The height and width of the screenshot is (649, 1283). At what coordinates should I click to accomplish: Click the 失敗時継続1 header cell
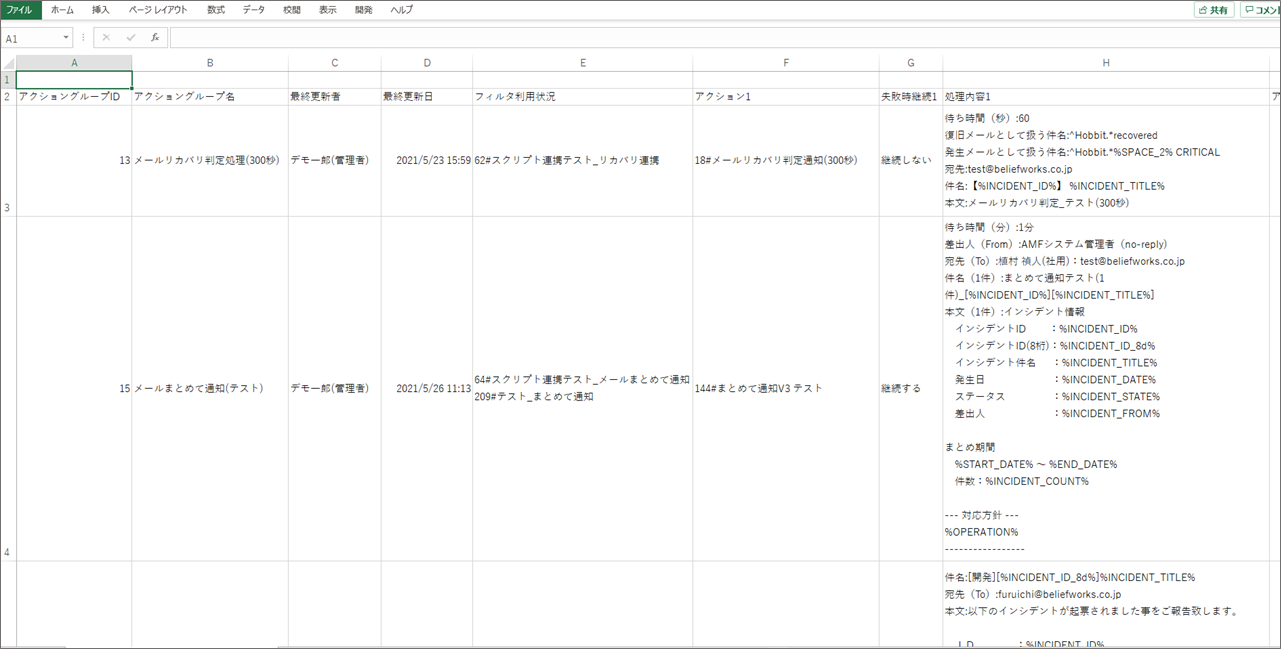coord(910,97)
